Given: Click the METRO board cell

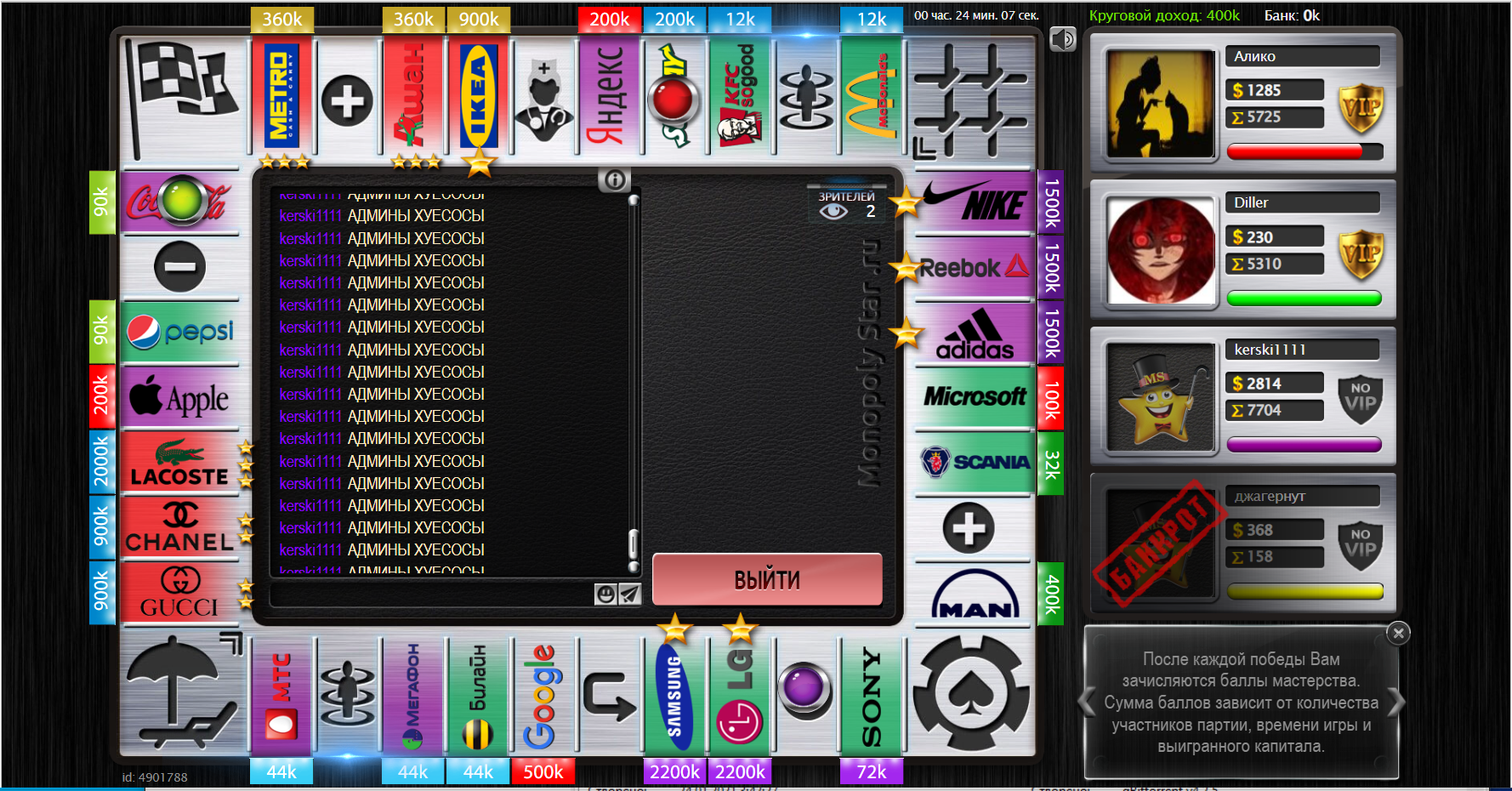Looking at the screenshot, I should point(282,96).
